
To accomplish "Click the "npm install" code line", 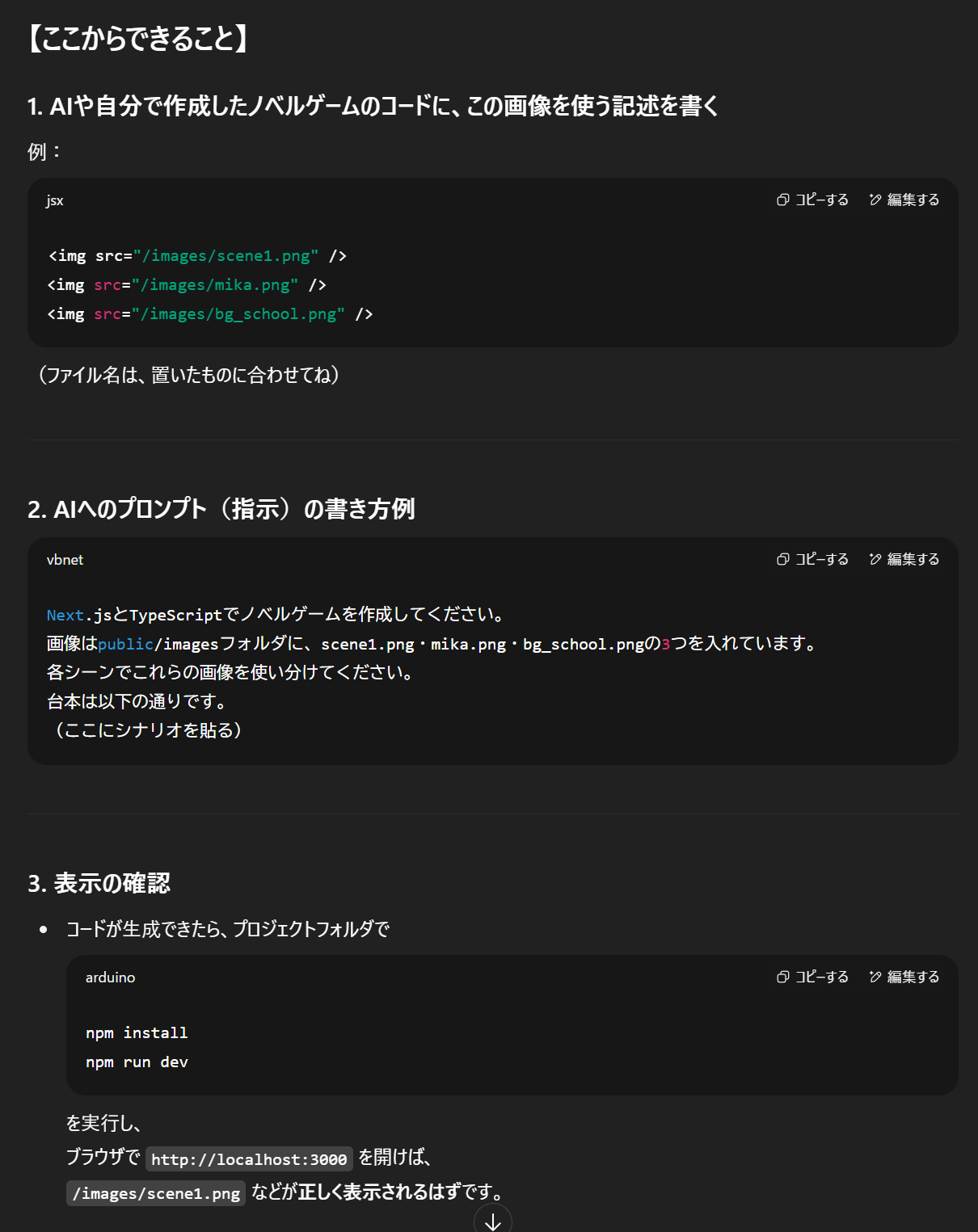I will [x=137, y=1032].
